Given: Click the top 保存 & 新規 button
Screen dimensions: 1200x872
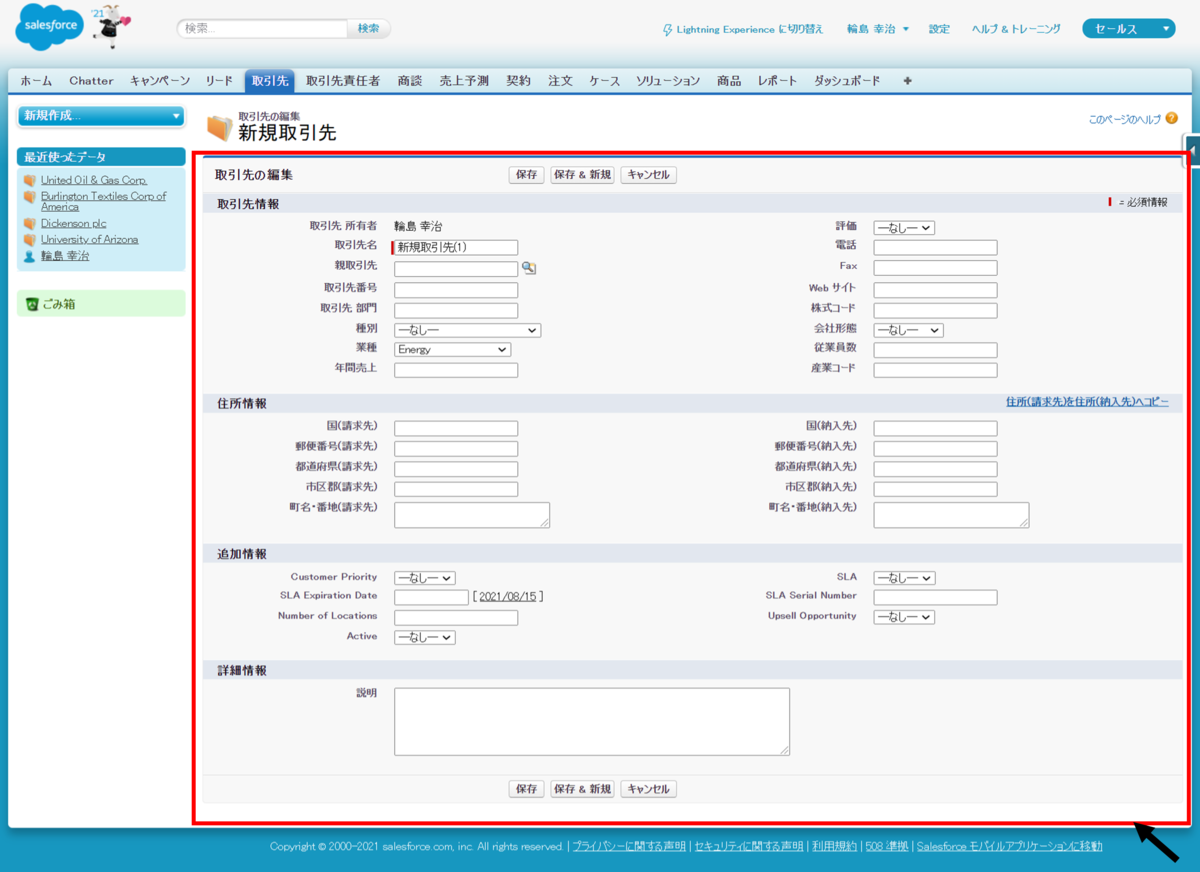Looking at the screenshot, I should click(x=582, y=175).
